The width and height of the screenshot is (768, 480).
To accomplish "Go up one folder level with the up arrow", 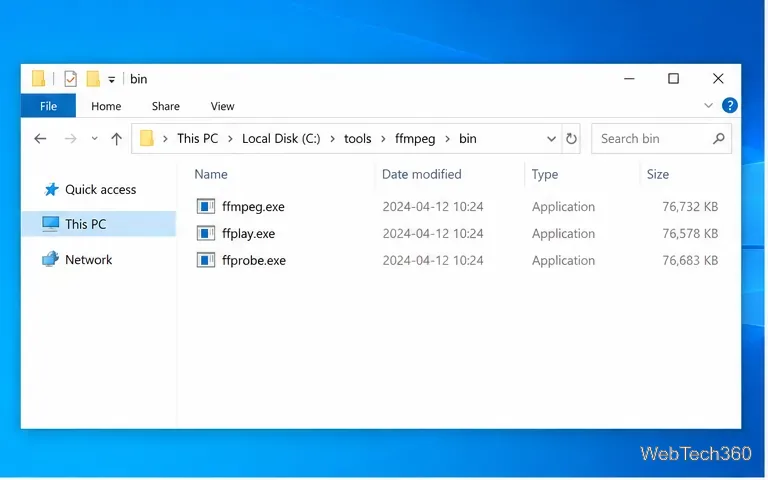I will click(116, 139).
